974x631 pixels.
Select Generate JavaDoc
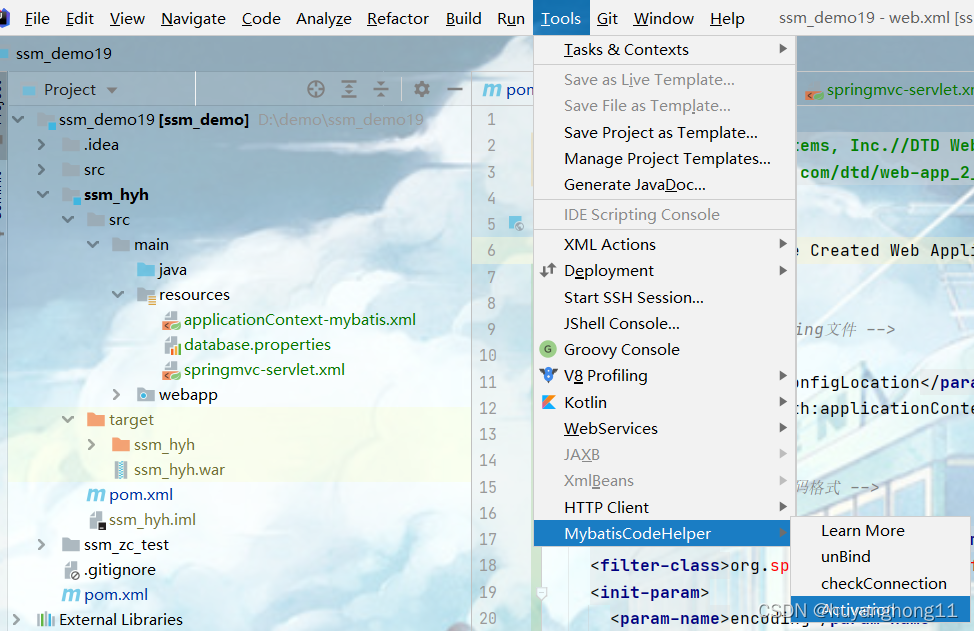point(664,184)
